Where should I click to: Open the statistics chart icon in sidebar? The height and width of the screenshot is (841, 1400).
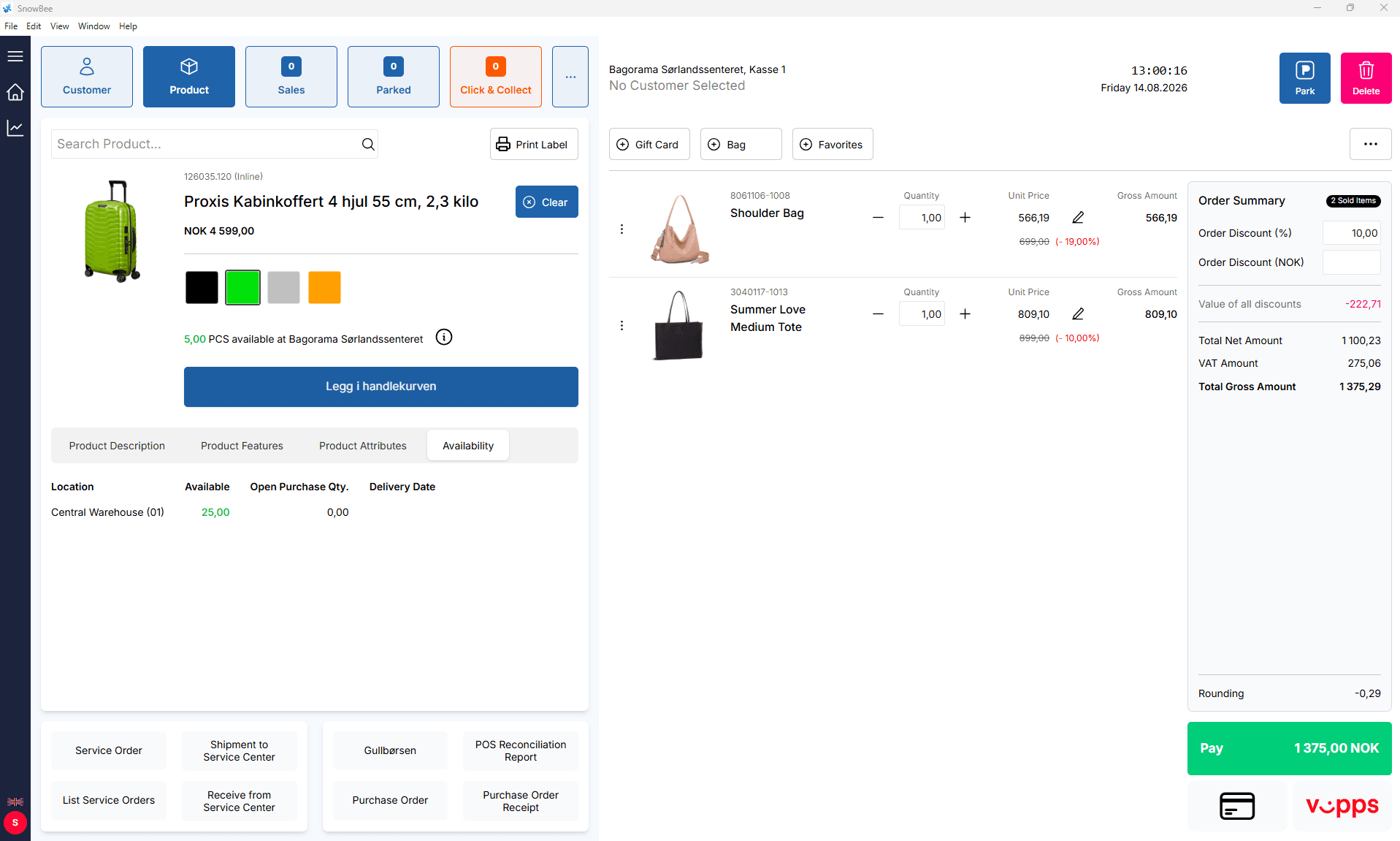[15, 128]
